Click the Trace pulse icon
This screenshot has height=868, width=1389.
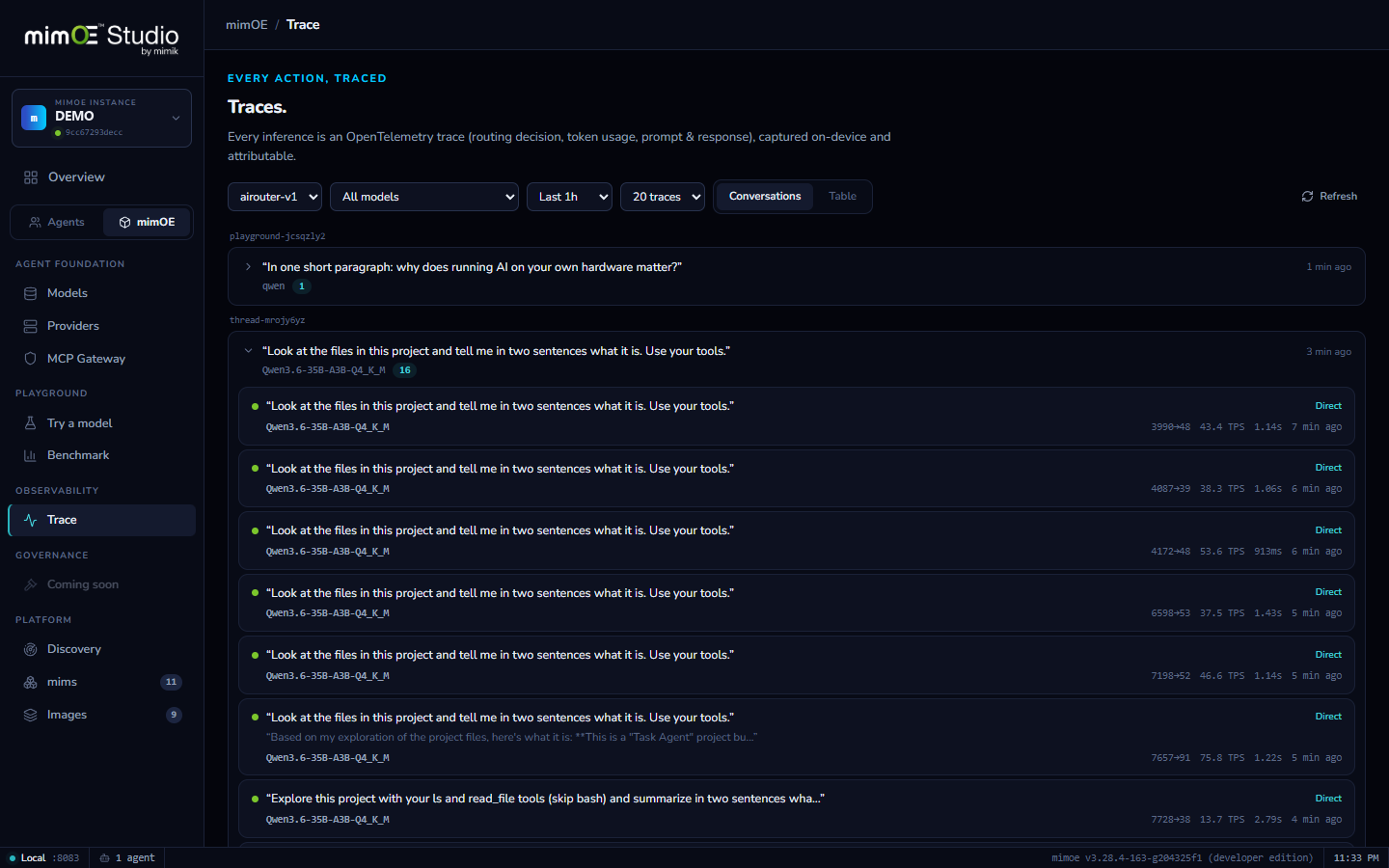(31, 520)
